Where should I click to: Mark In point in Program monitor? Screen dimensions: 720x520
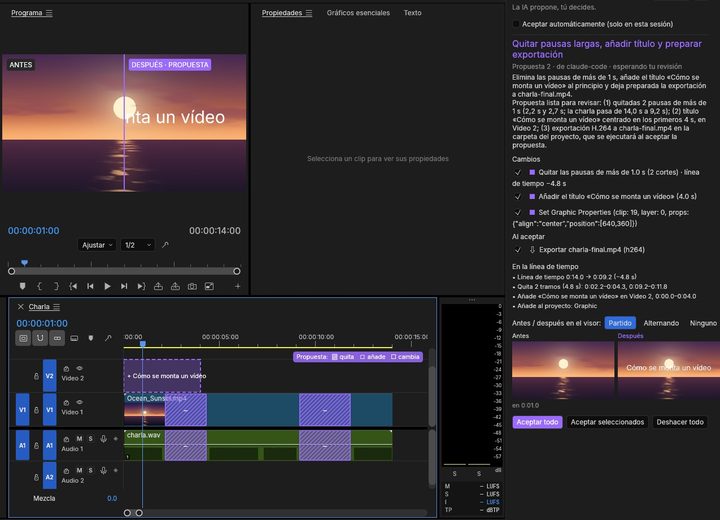pyautogui.click(x=39, y=286)
